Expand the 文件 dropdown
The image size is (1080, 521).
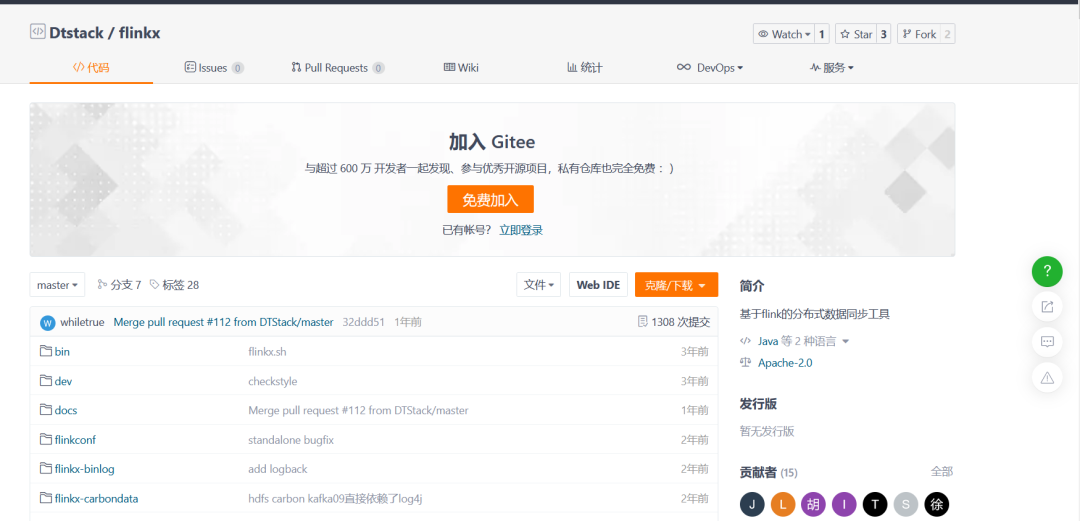539,285
